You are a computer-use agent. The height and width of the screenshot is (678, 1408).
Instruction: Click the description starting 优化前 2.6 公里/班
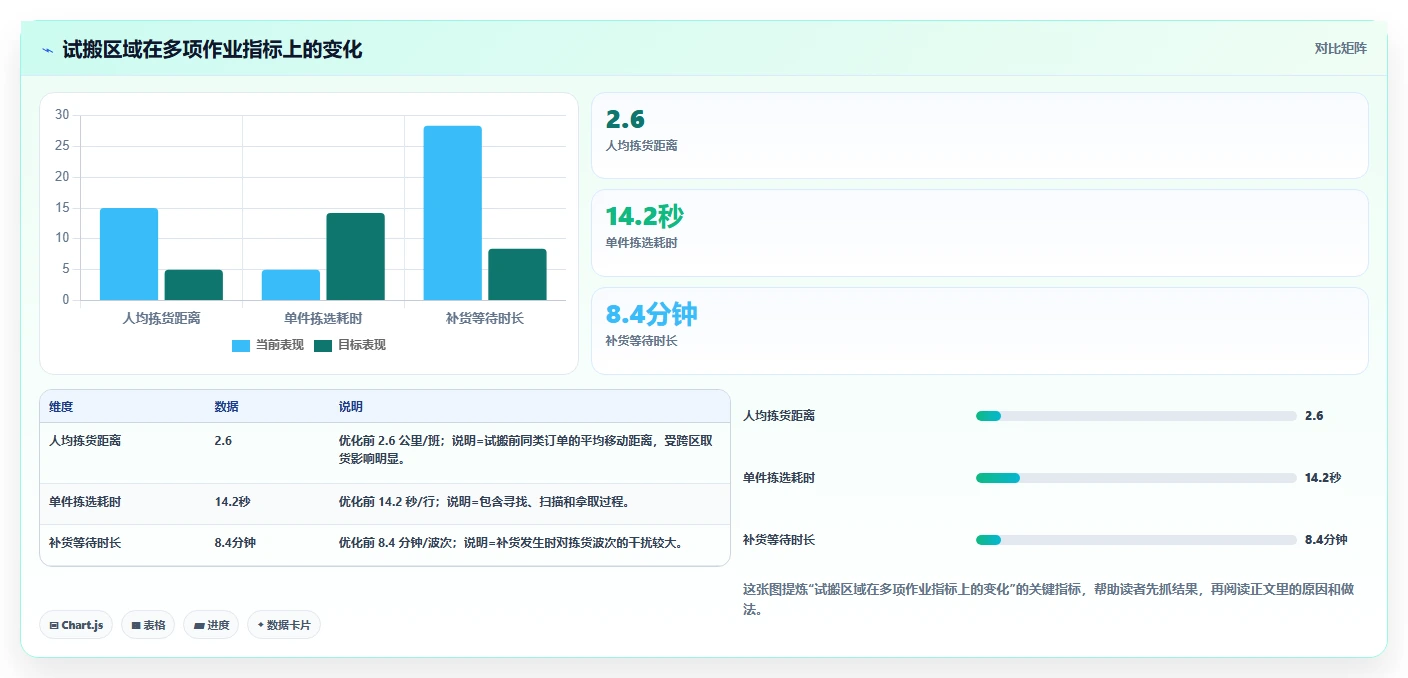[x=525, y=450]
